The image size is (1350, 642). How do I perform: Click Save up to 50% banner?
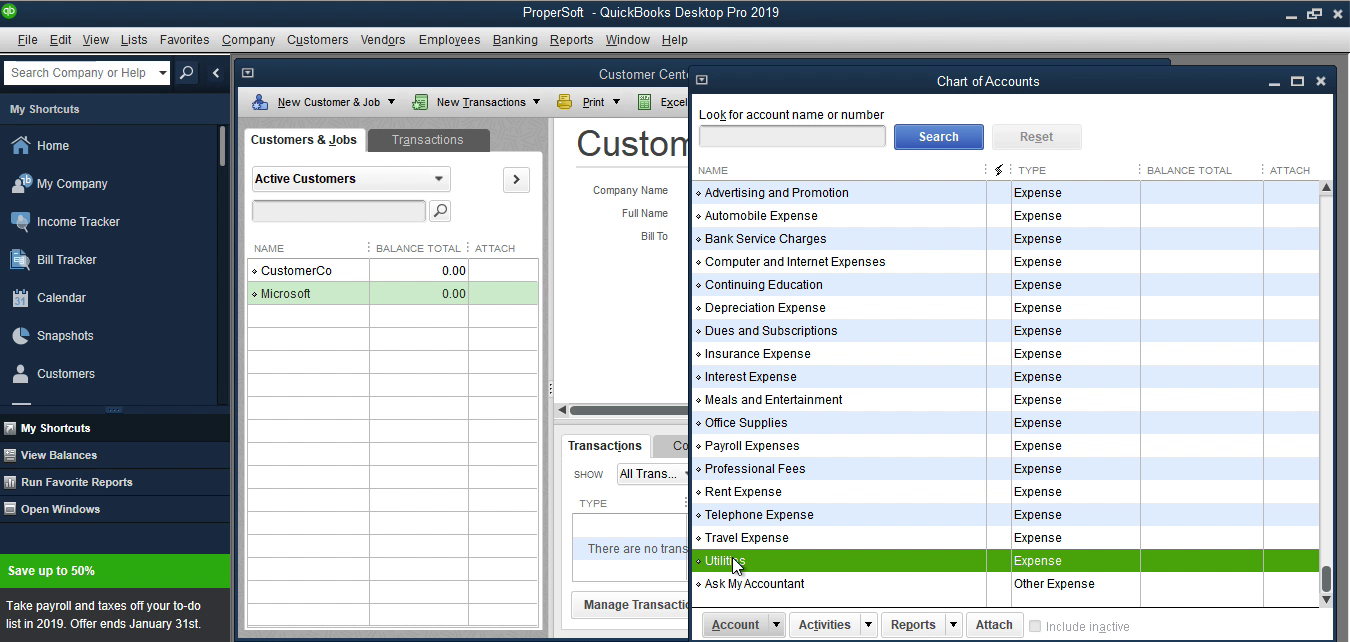[x=115, y=571]
